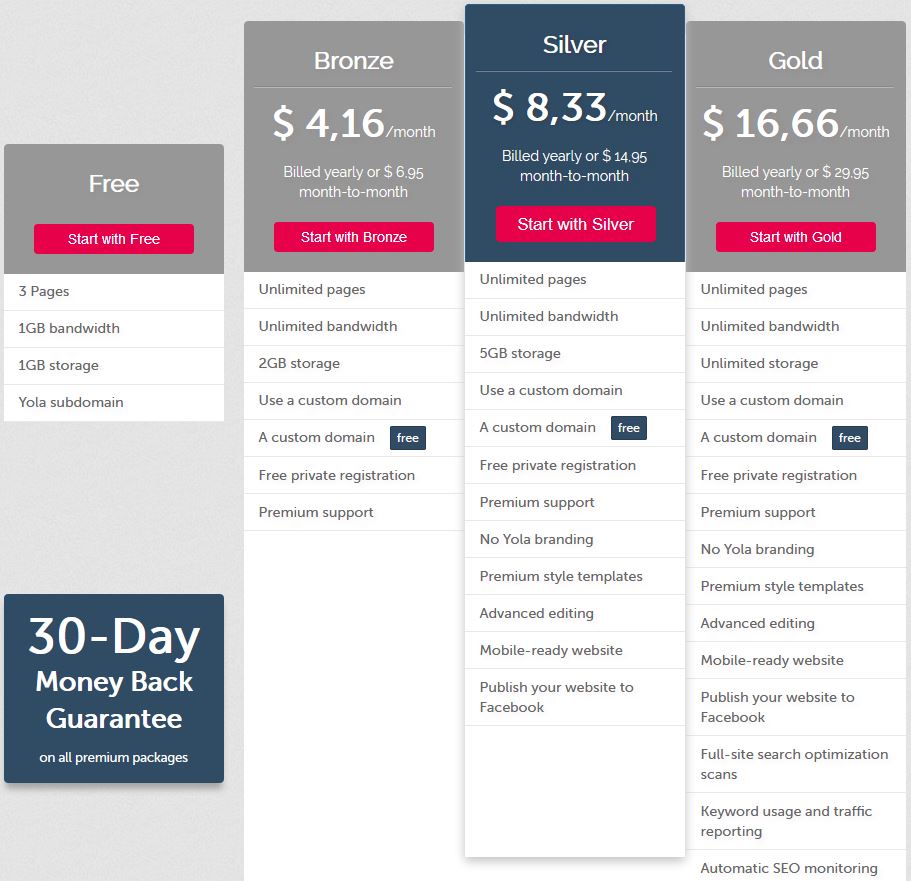Click the Start with Free button

point(114,239)
